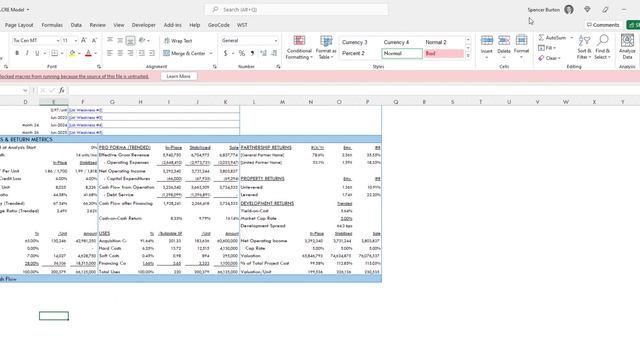Decrease indent
Screen dimensions: 640x360
142,53
